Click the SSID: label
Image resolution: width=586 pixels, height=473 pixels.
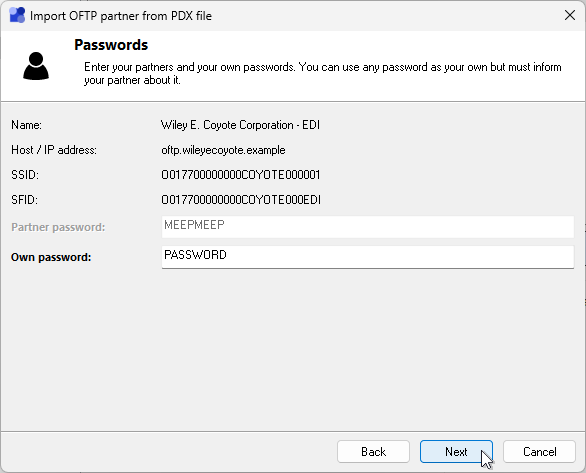pyautogui.click(x=25, y=175)
